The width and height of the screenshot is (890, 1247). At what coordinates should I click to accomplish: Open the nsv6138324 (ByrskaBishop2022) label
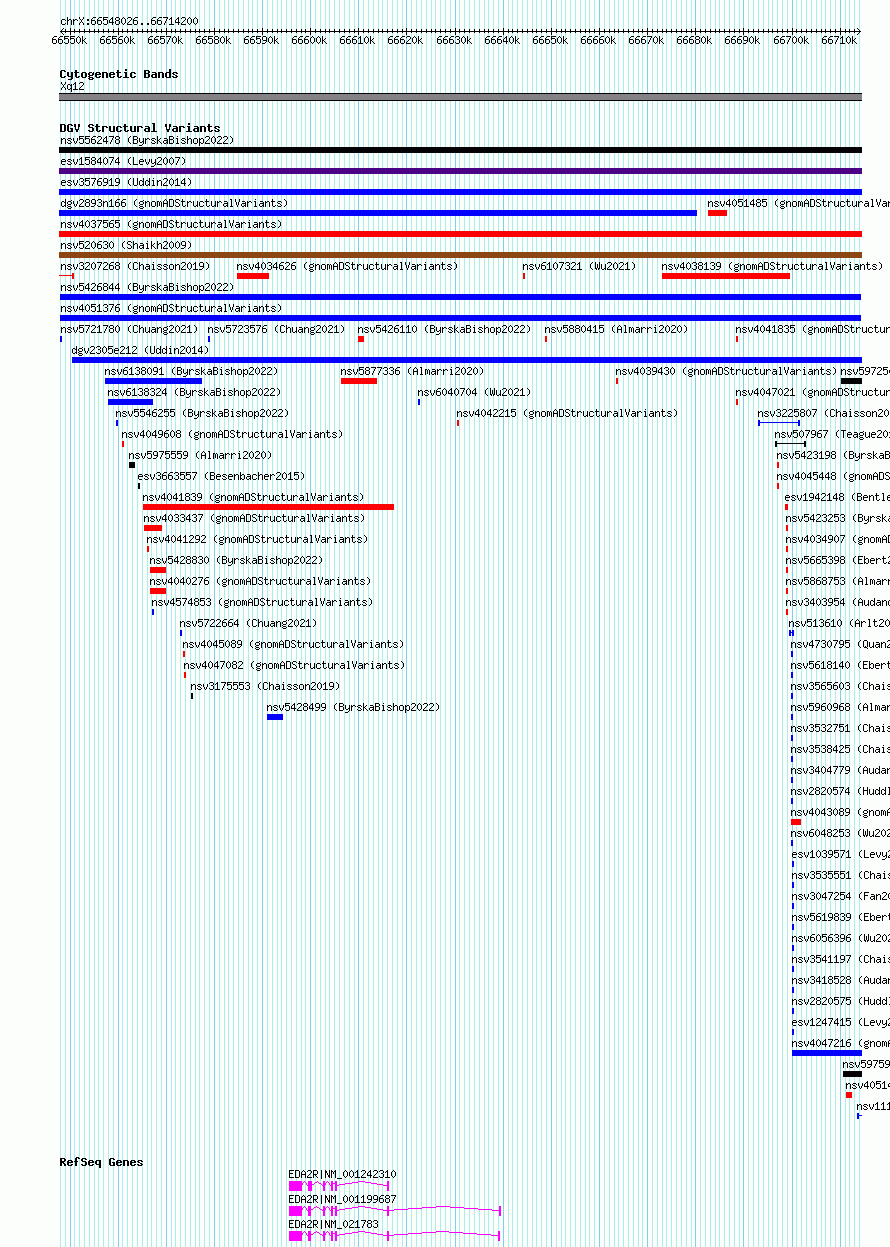click(x=194, y=392)
